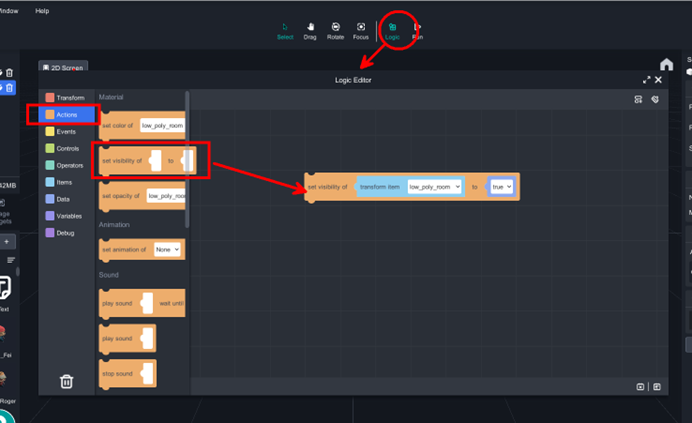Viewport: 692px width, 423px height.
Task: Activate the Select tool in the toolbar
Action: point(285,30)
